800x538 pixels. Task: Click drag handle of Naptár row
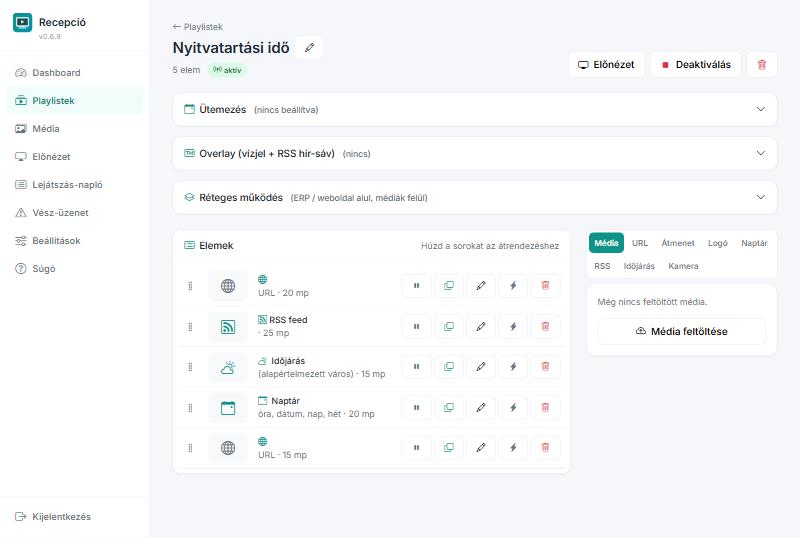point(190,408)
